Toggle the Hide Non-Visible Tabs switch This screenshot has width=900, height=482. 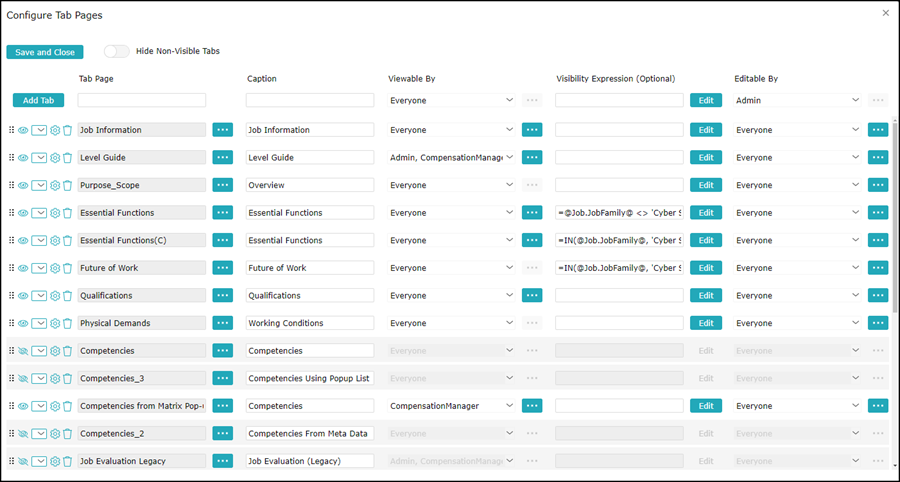tap(116, 51)
